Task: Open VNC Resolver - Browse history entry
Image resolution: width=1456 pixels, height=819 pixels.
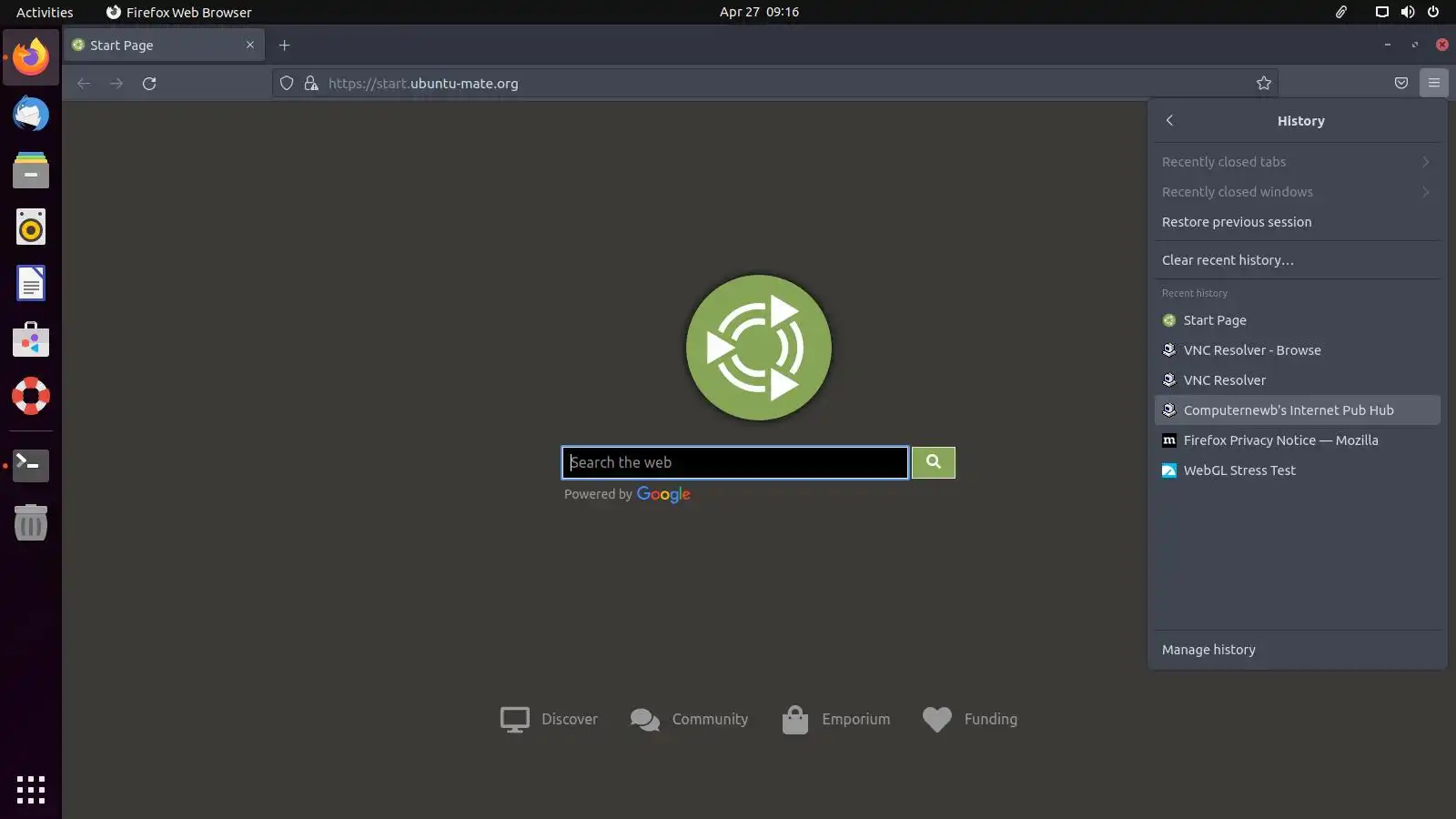Action: pyautogui.click(x=1298, y=350)
